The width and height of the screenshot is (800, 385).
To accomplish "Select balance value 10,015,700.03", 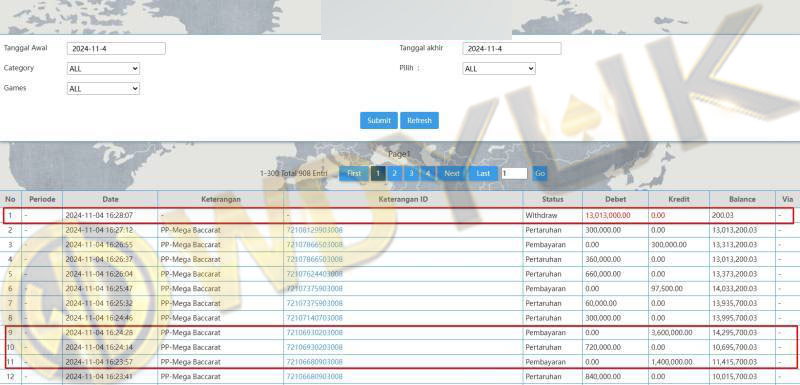I will [x=735, y=377].
